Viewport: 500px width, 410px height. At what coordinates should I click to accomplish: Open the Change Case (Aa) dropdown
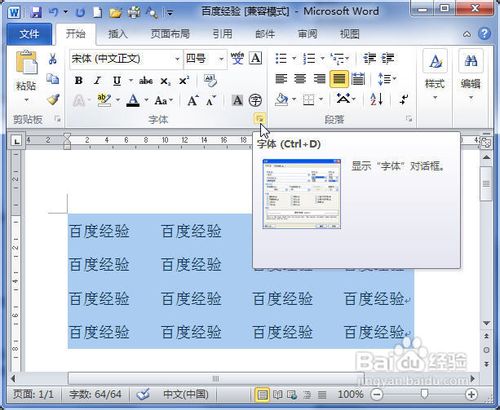click(163, 100)
